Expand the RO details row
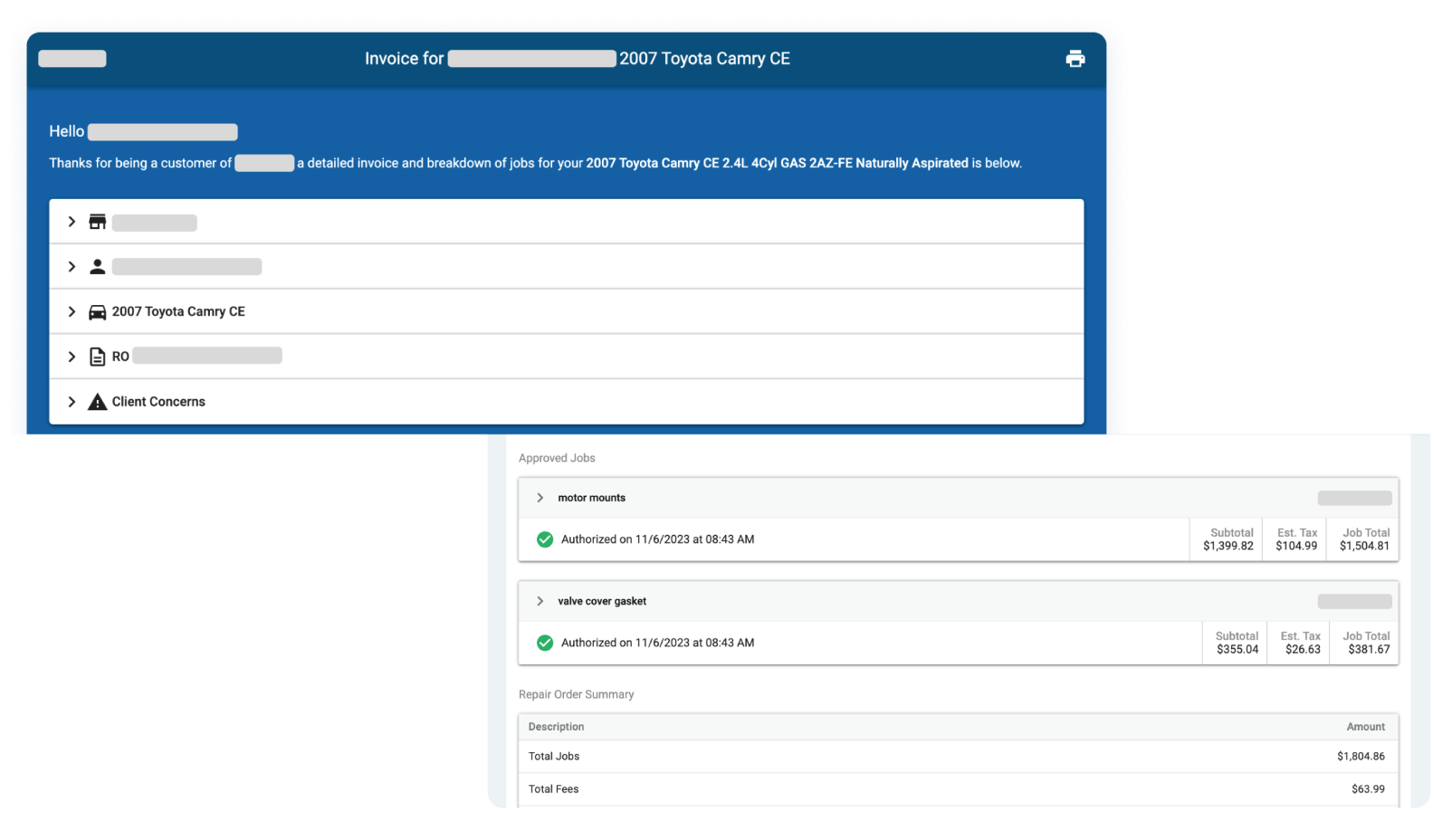 [x=72, y=357]
